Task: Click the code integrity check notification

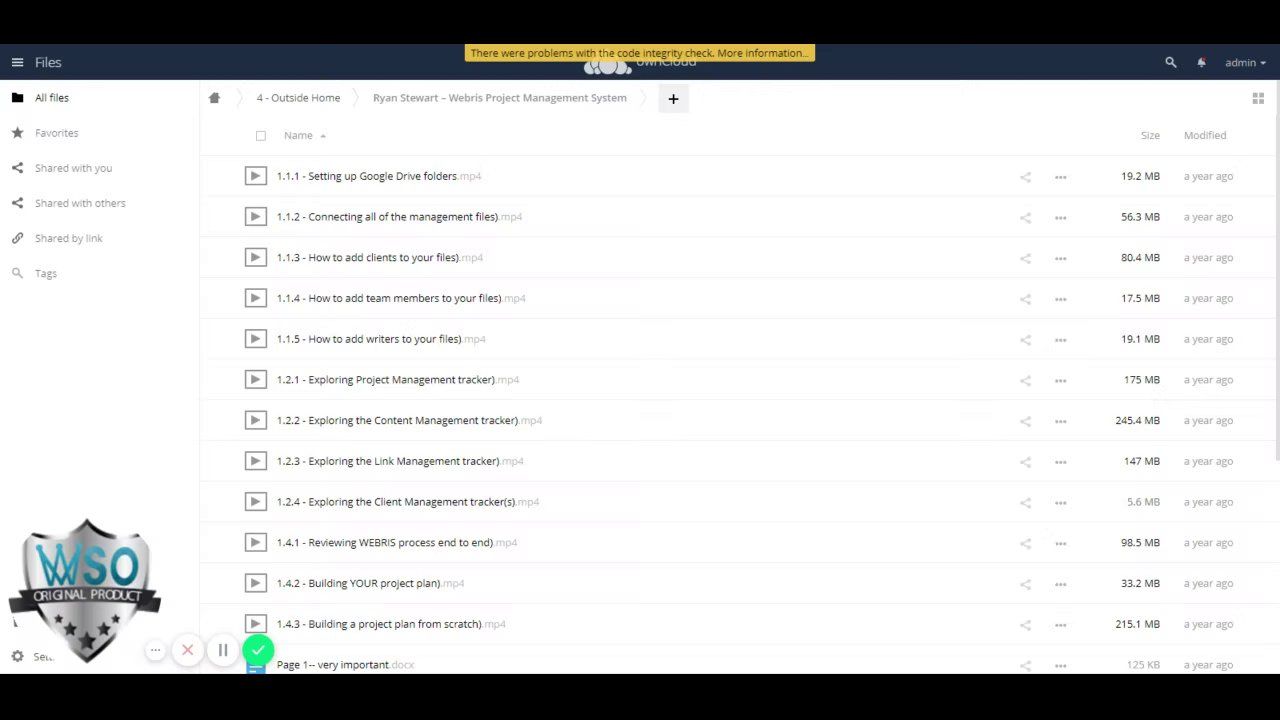Action: [x=639, y=53]
